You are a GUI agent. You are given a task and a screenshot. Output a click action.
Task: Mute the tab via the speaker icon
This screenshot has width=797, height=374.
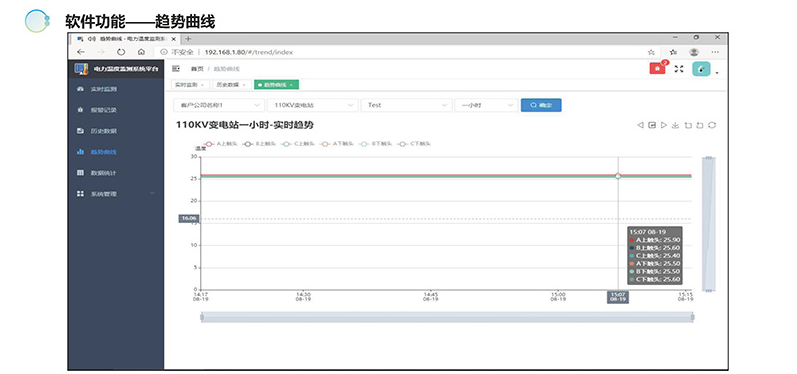click(92, 39)
